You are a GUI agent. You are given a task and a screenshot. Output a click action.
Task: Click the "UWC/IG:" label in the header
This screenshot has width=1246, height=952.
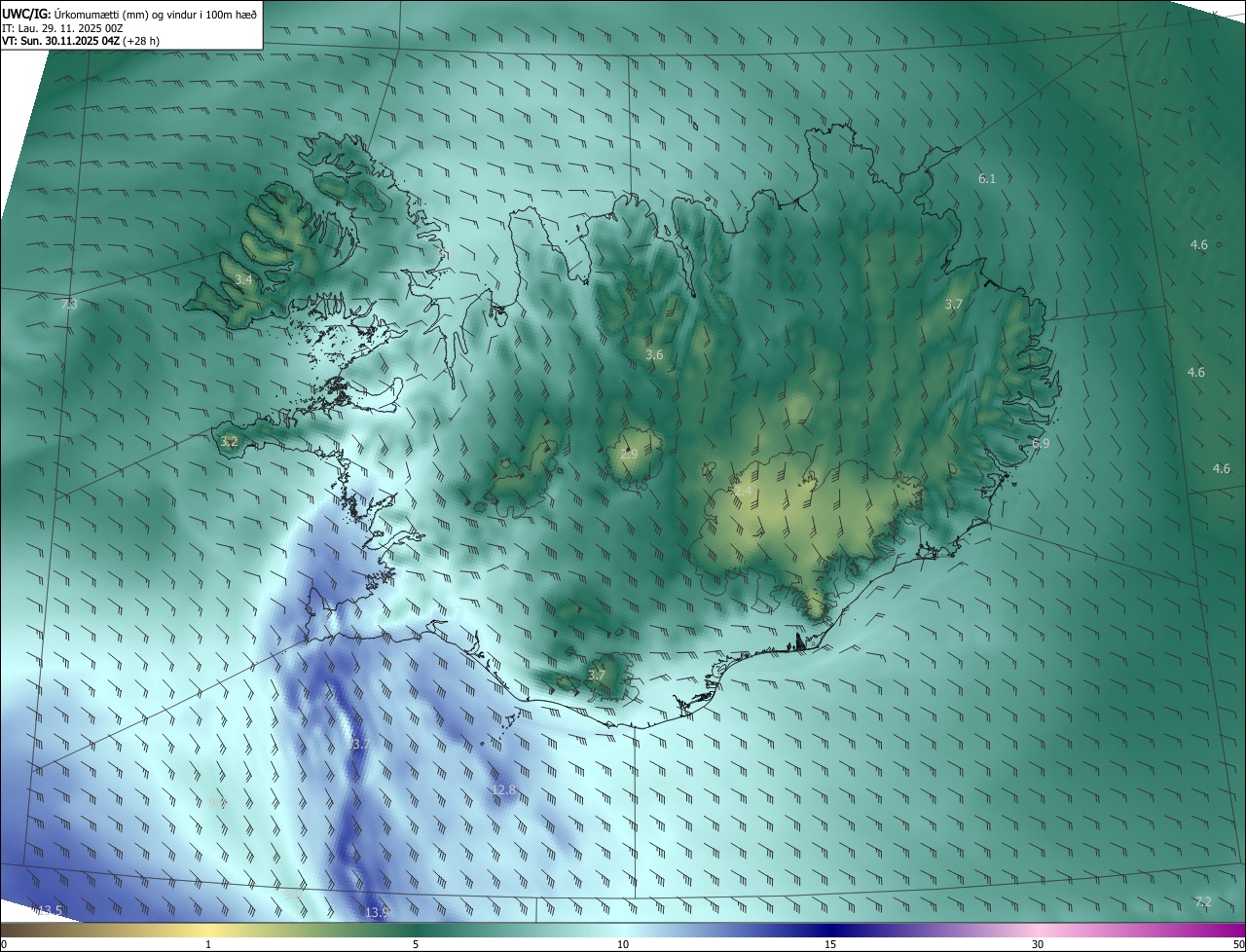click(x=27, y=13)
